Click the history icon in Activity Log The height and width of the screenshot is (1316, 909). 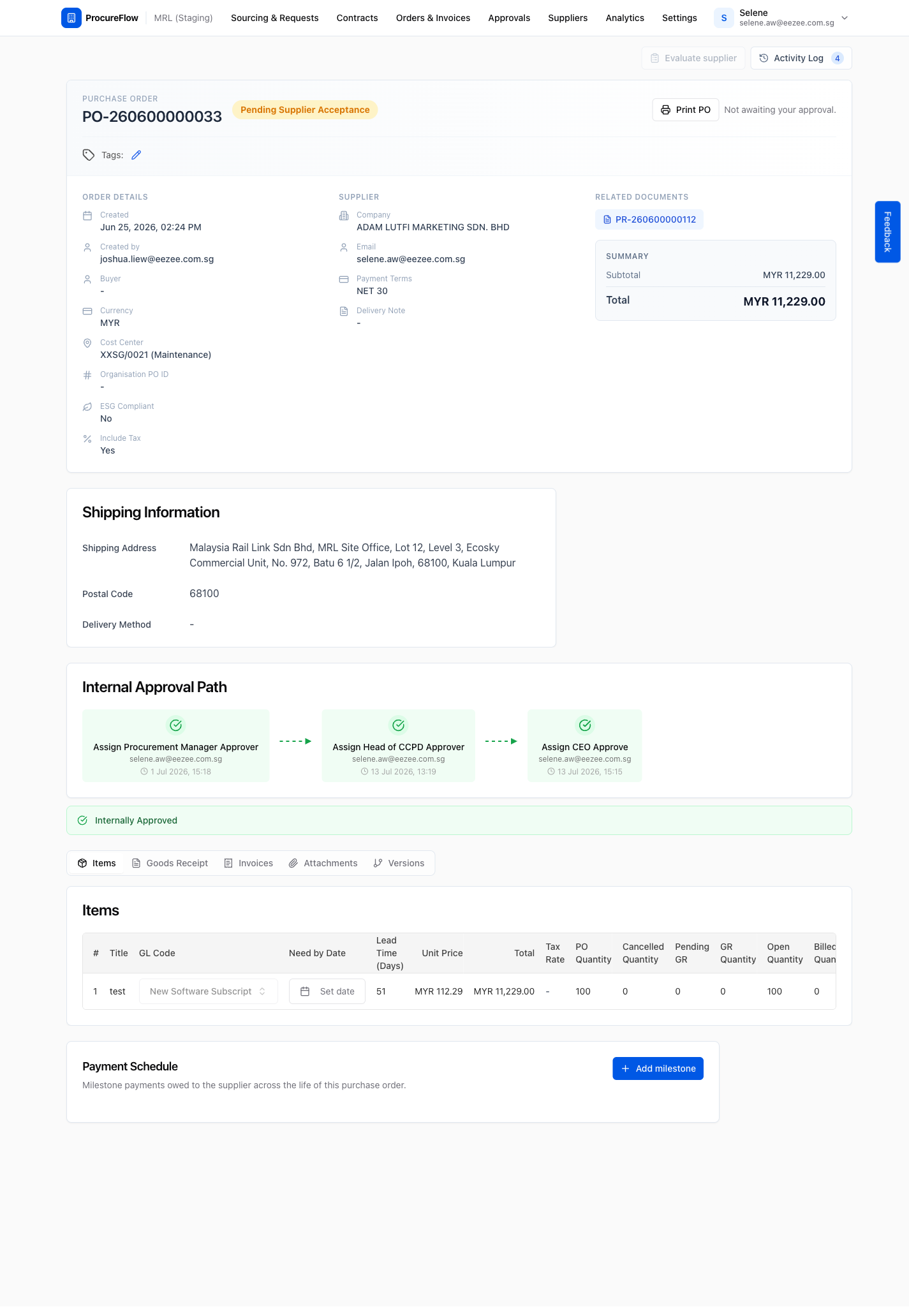[x=764, y=58]
